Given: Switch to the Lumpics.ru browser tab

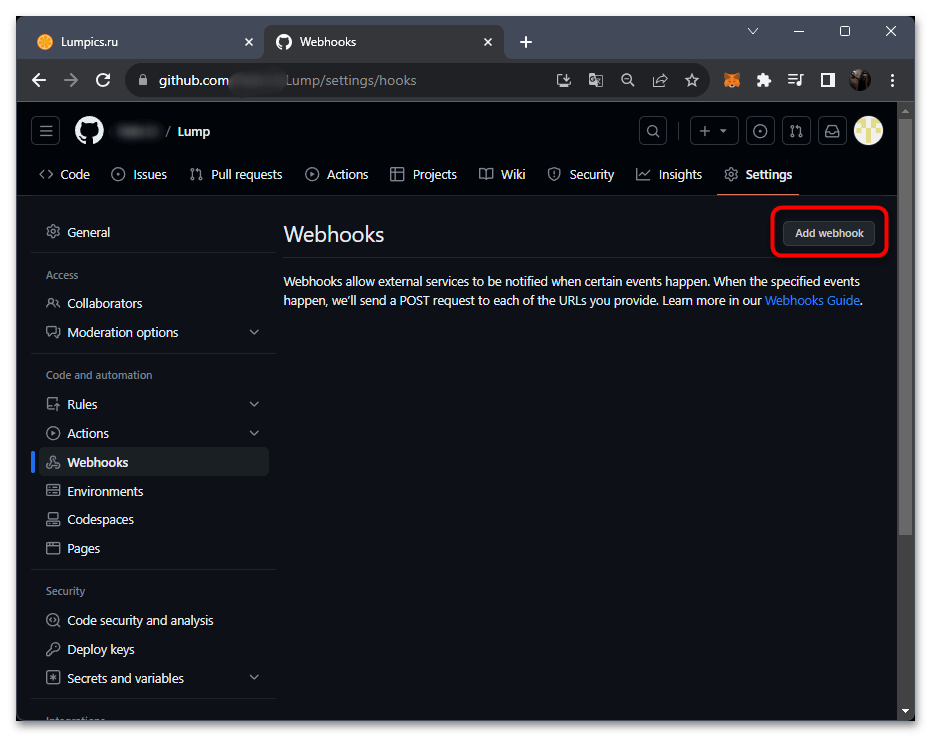Looking at the screenshot, I should (x=141, y=42).
